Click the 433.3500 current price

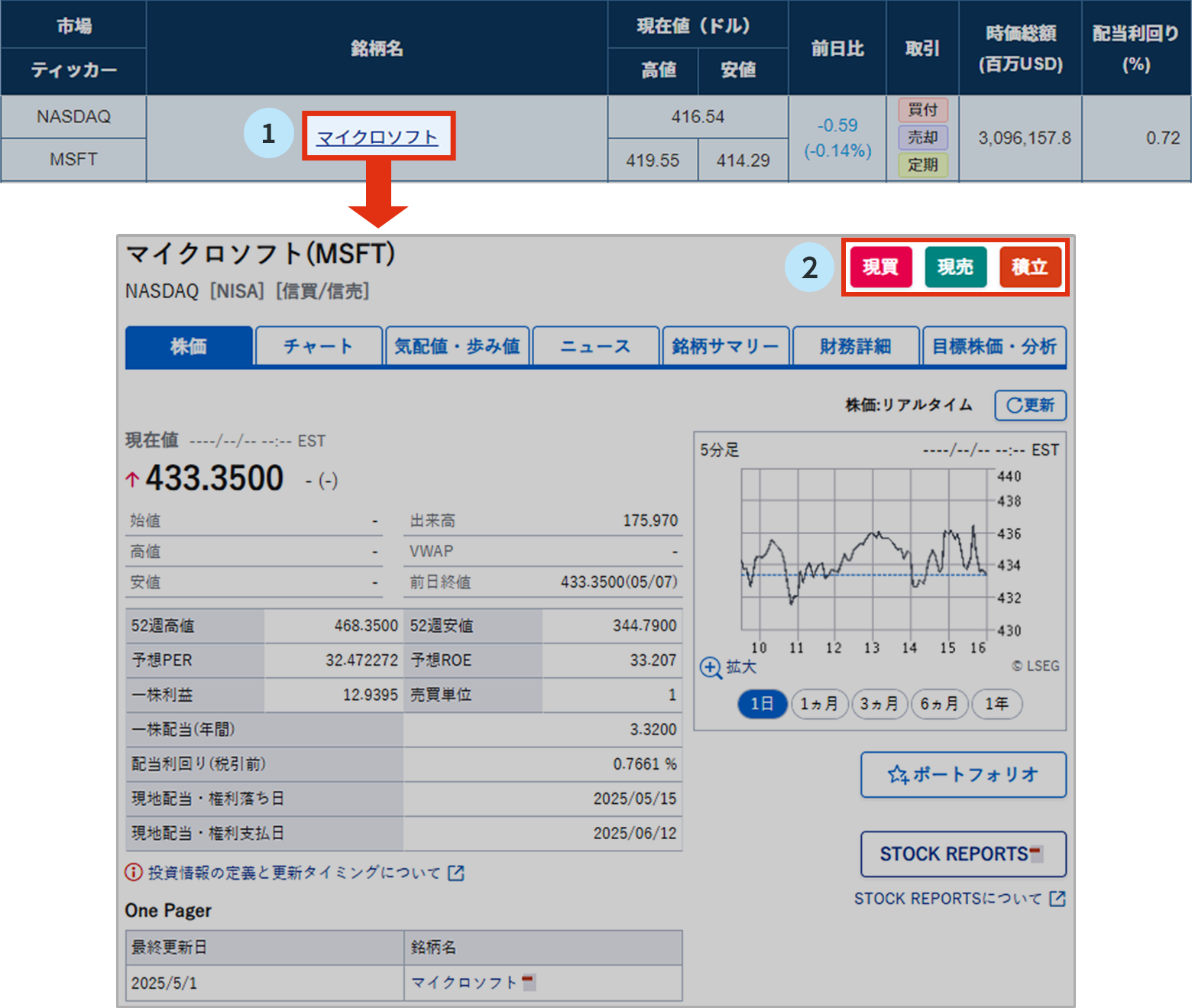(215, 478)
